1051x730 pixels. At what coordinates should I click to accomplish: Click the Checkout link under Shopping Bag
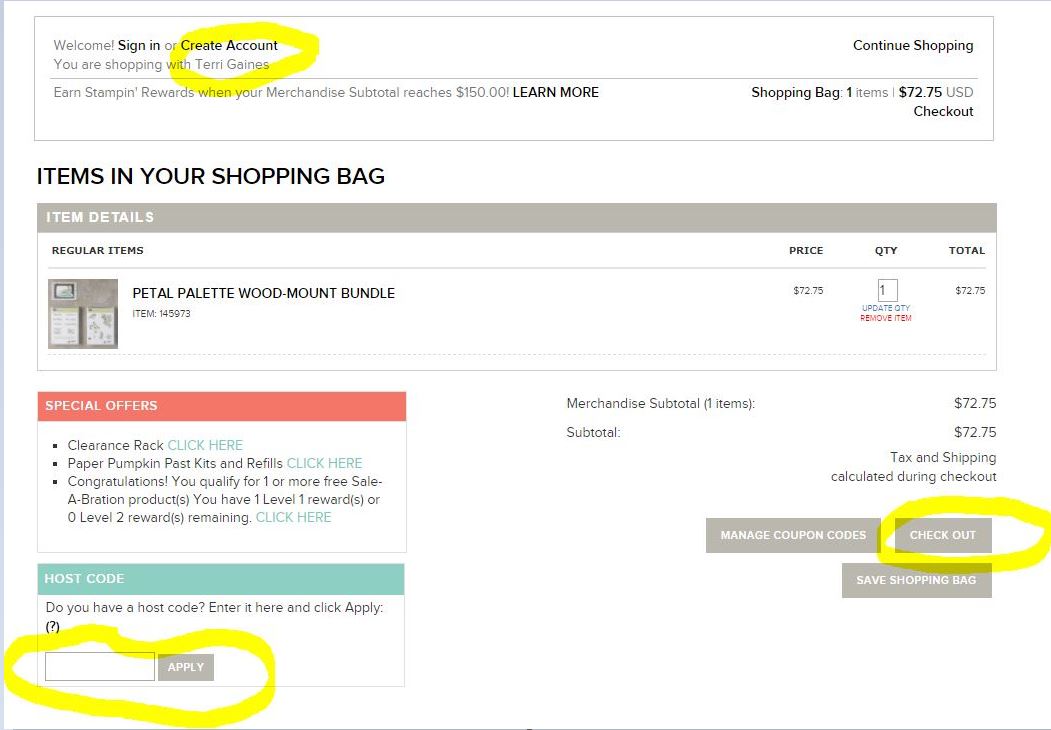pos(942,111)
